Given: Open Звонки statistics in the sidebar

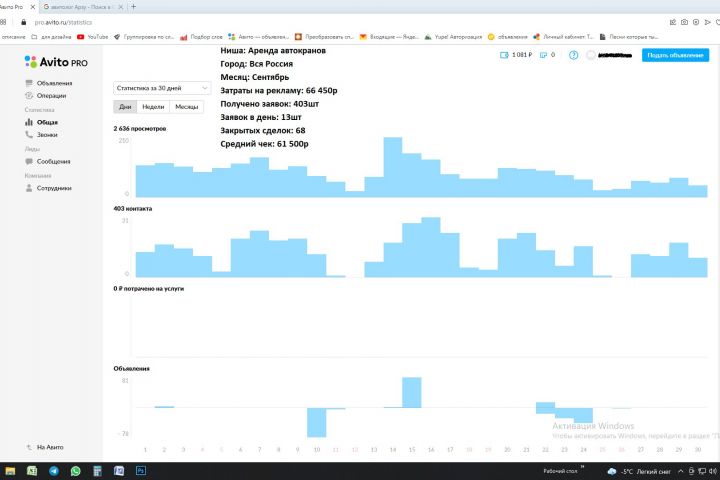Looking at the screenshot, I should point(41,135).
